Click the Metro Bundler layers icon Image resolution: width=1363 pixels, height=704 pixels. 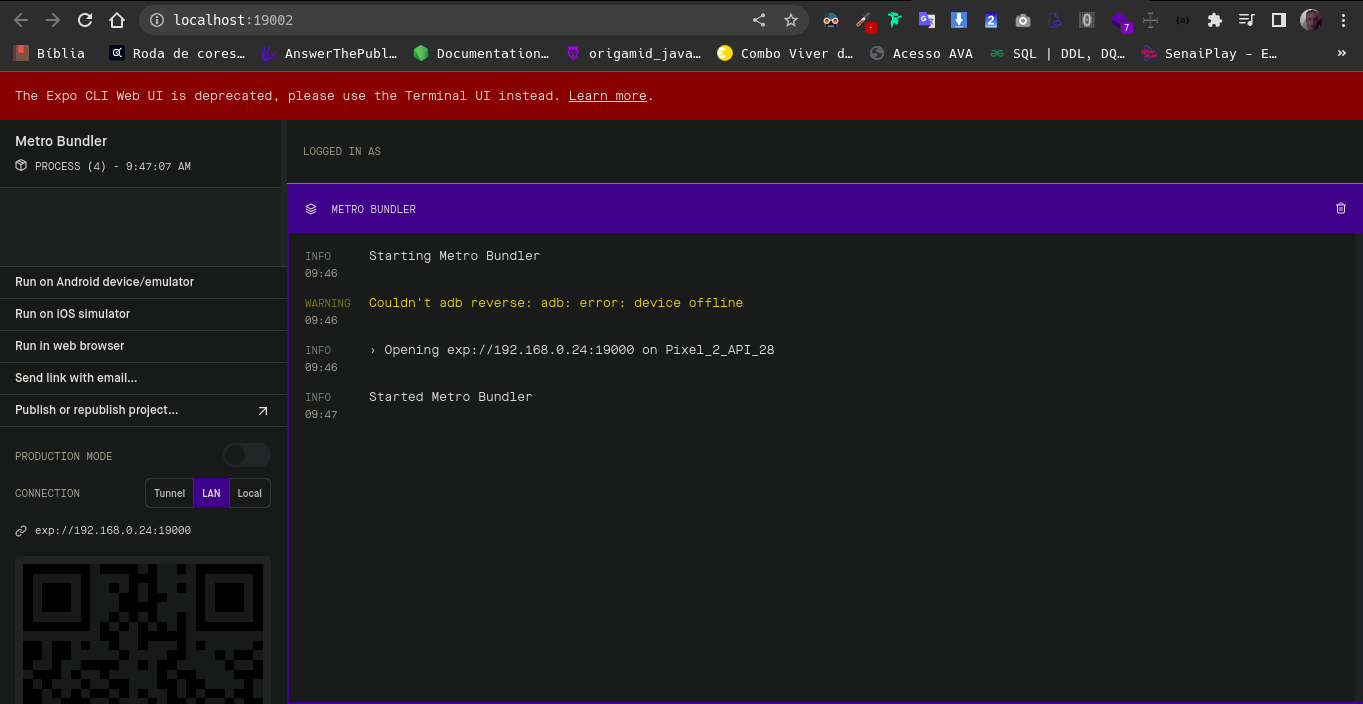point(311,209)
